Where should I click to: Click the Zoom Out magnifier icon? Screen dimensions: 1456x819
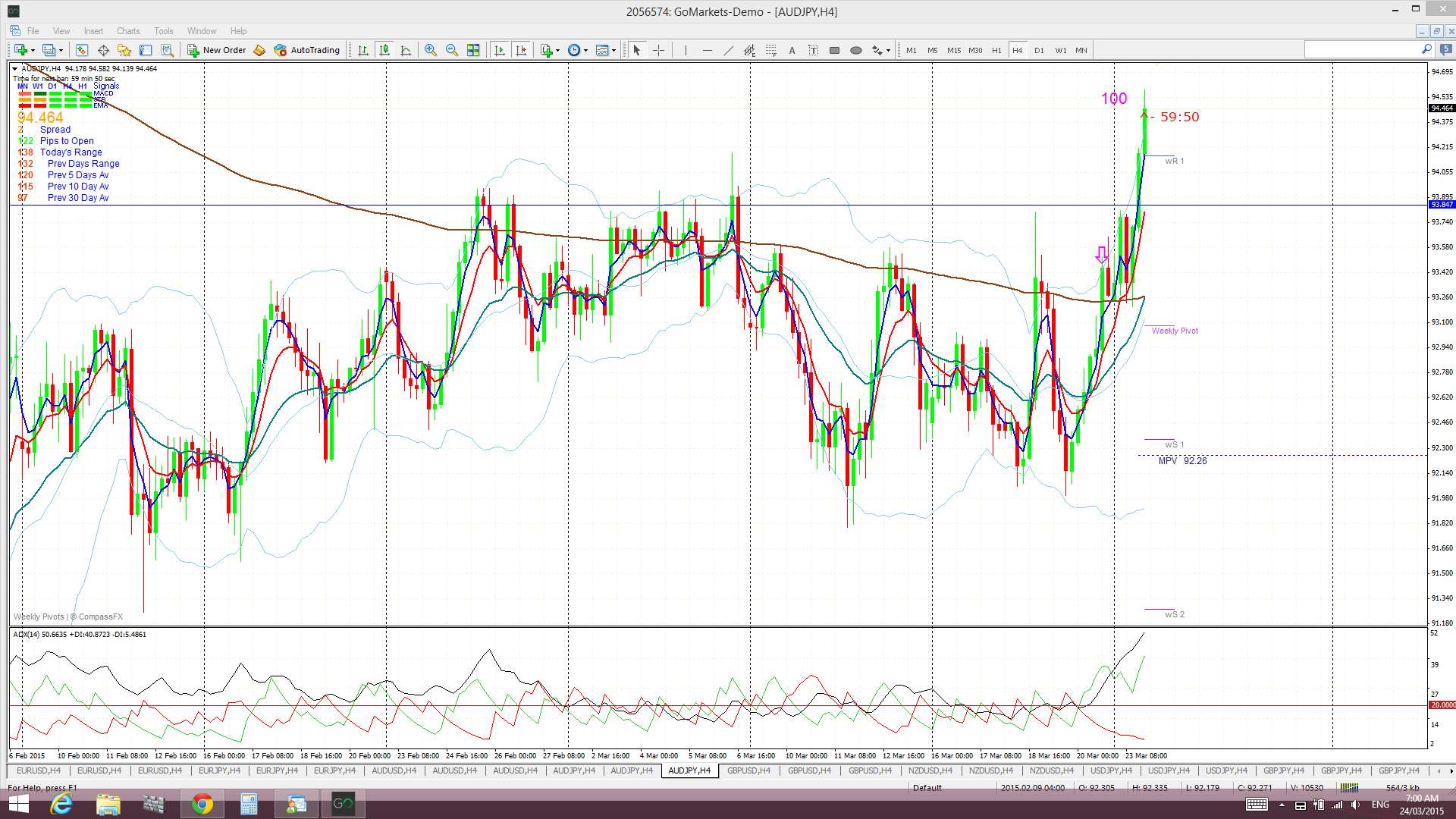tap(452, 50)
